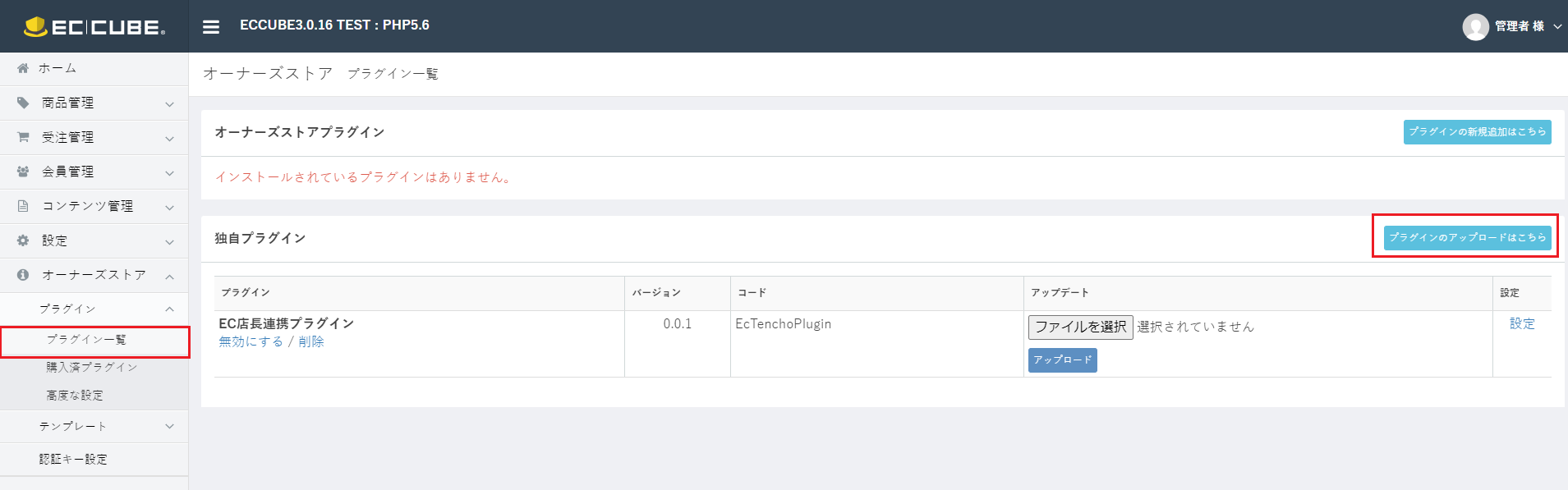Viewport: 1568px width, 490px height.
Task: Click the home icon beside ホーム
Action: tap(23, 68)
